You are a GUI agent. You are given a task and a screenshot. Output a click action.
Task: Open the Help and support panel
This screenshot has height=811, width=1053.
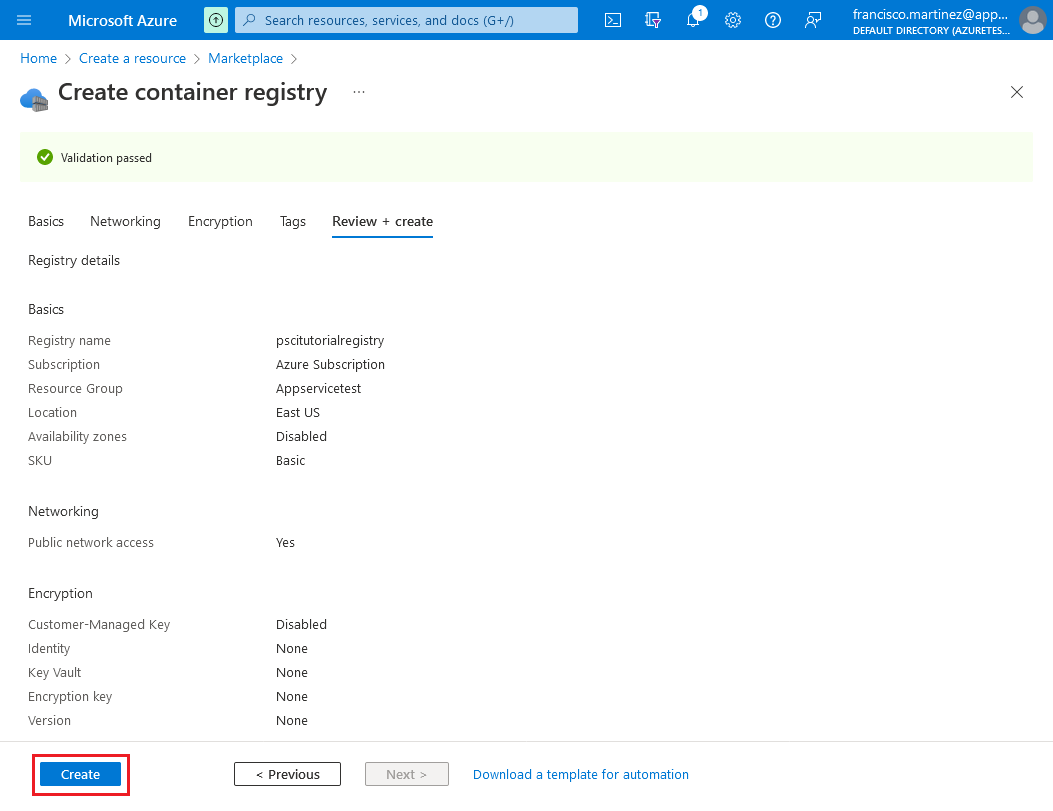pyautogui.click(x=772, y=19)
